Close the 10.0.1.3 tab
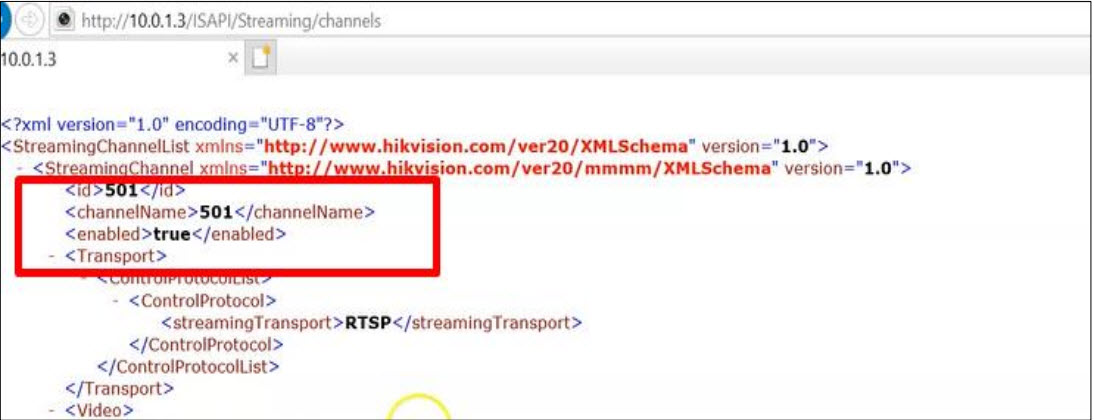 [x=234, y=59]
